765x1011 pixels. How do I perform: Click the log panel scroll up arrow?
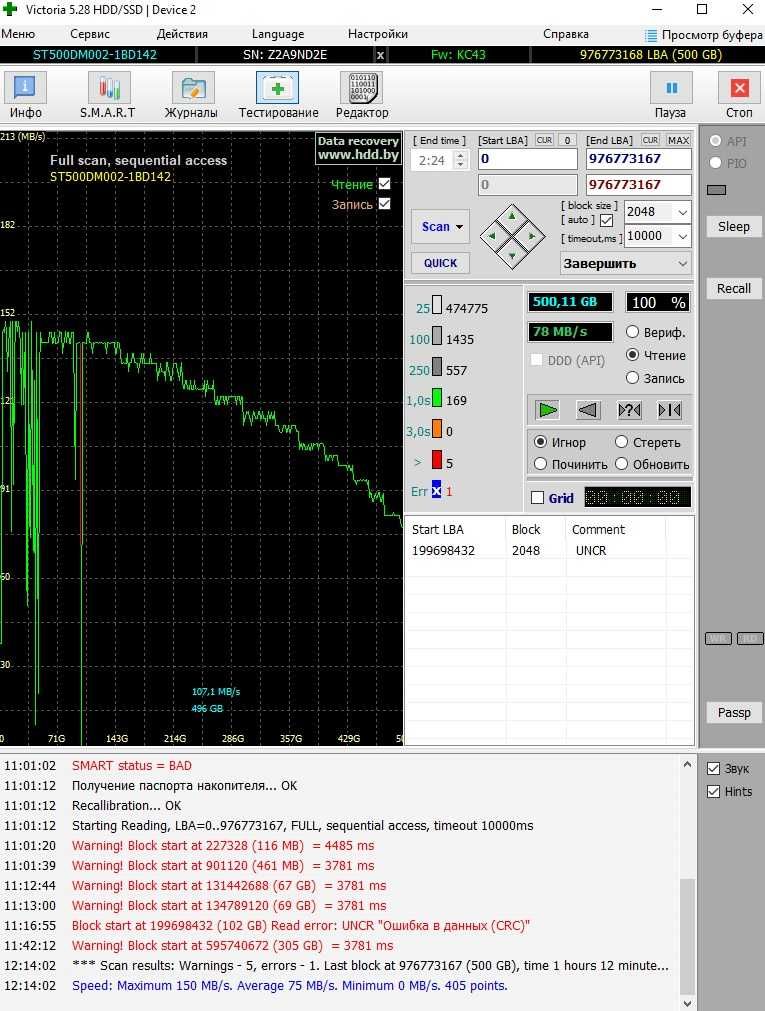687,765
